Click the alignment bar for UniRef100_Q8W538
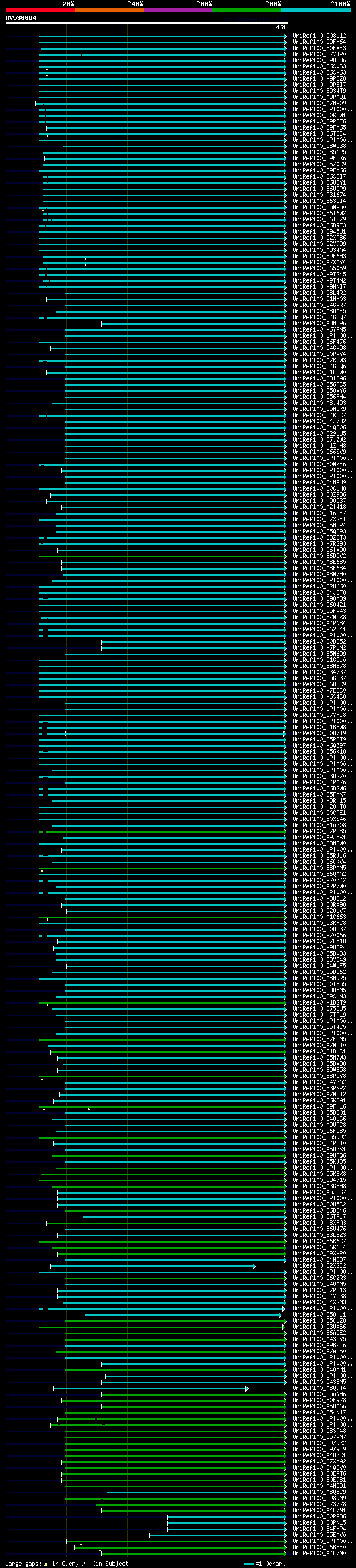This screenshot has height=1568, width=356. (x=175, y=146)
